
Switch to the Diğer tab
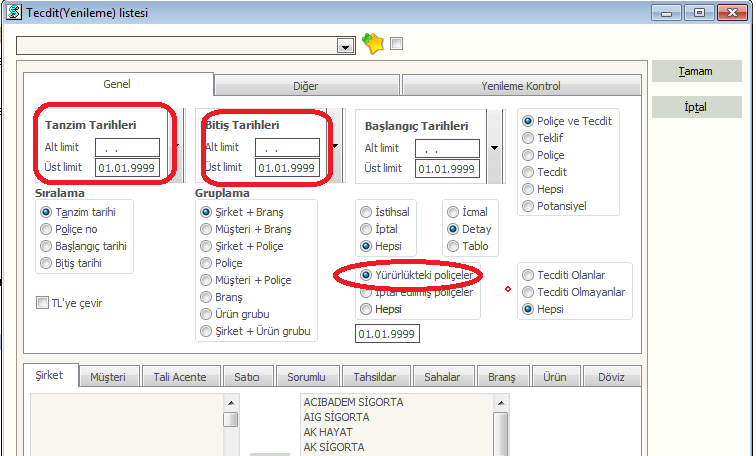point(306,86)
